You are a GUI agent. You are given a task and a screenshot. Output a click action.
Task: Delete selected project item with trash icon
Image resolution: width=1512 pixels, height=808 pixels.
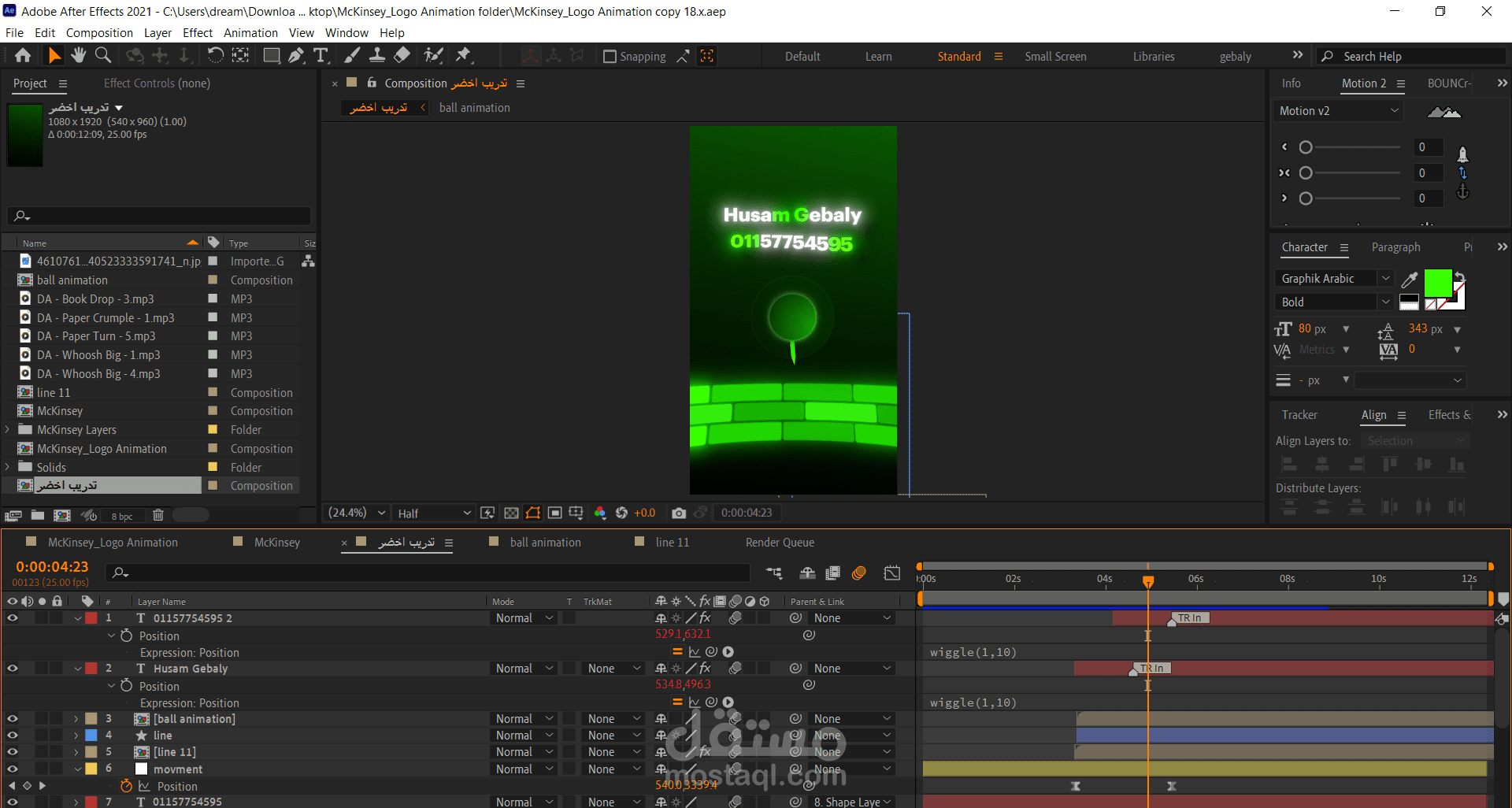pyautogui.click(x=158, y=516)
